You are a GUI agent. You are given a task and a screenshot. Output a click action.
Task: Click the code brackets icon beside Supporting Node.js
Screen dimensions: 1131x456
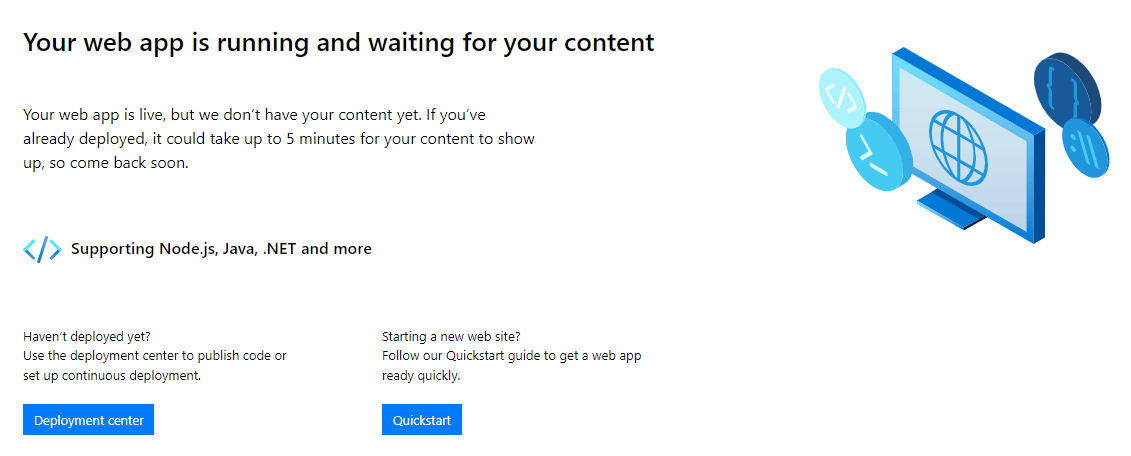(42, 249)
